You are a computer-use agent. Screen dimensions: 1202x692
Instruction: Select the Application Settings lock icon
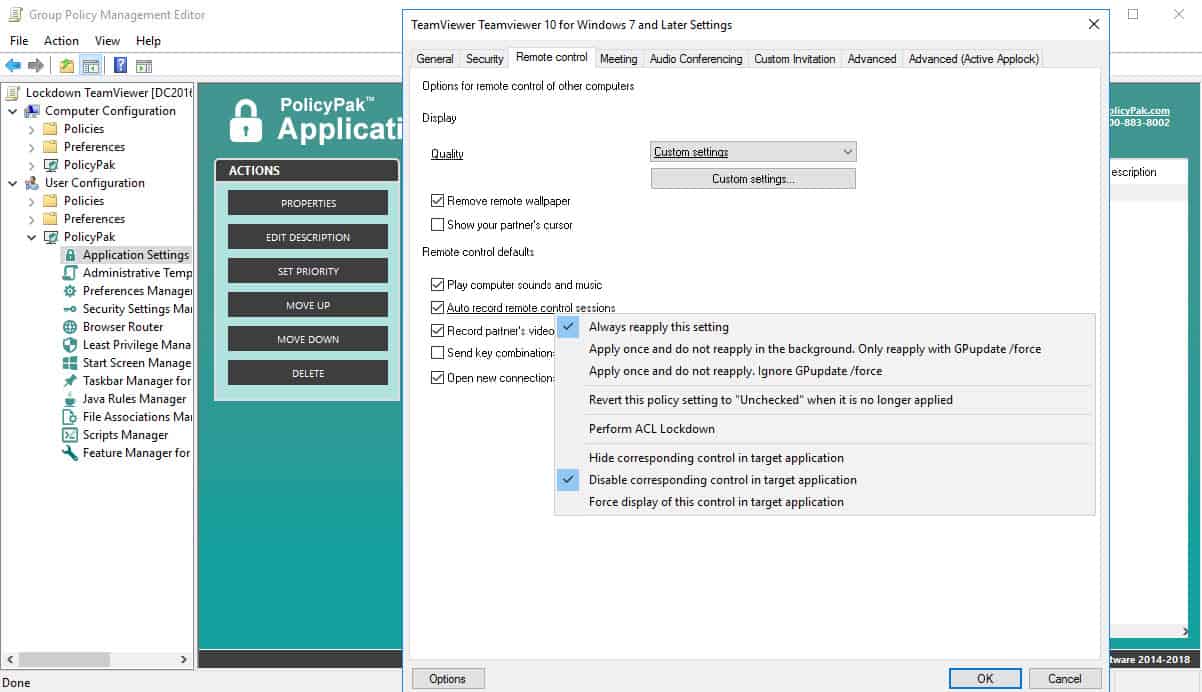click(x=70, y=255)
